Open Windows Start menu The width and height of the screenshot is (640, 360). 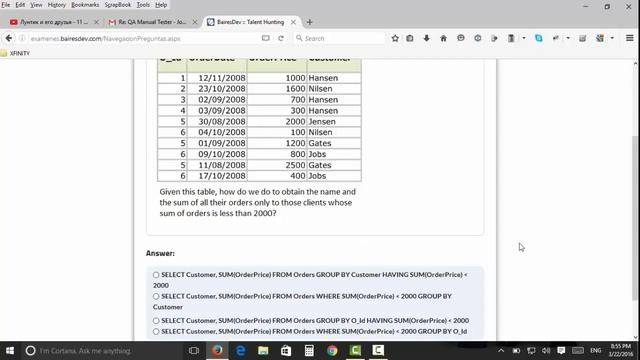pyautogui.click(x=10, y=351)
